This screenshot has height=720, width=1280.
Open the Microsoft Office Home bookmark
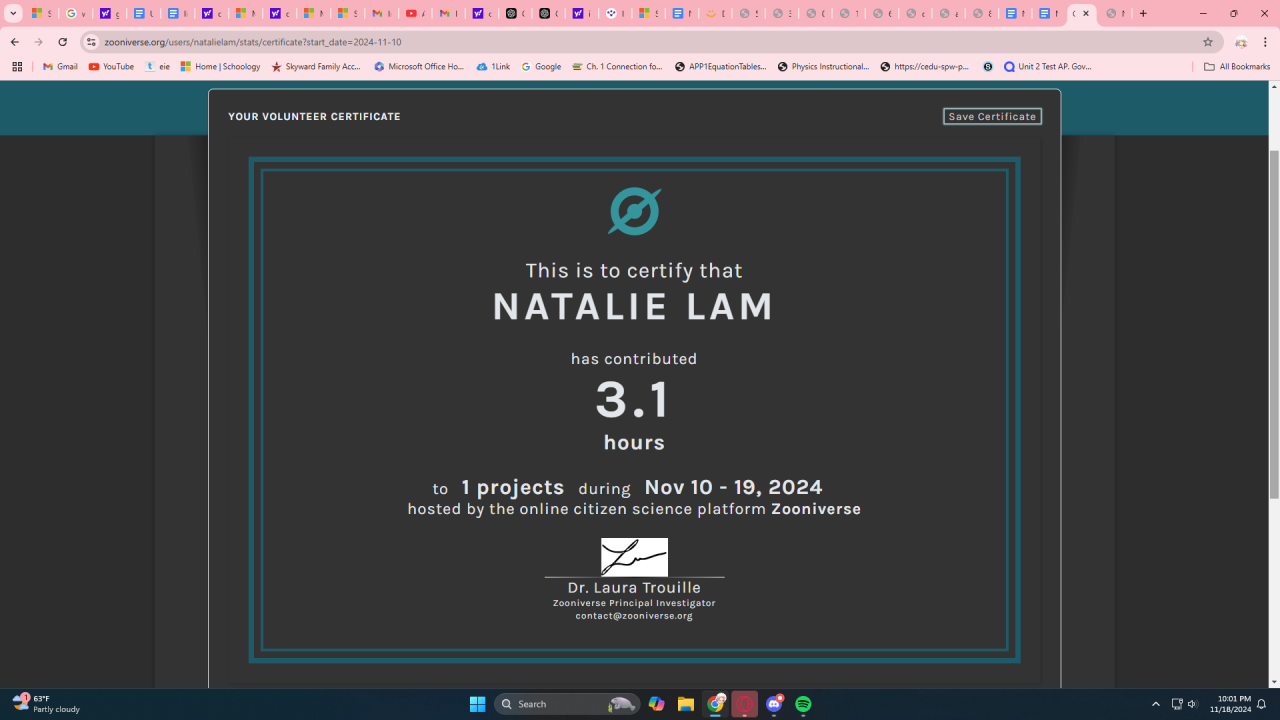[419, 67]
